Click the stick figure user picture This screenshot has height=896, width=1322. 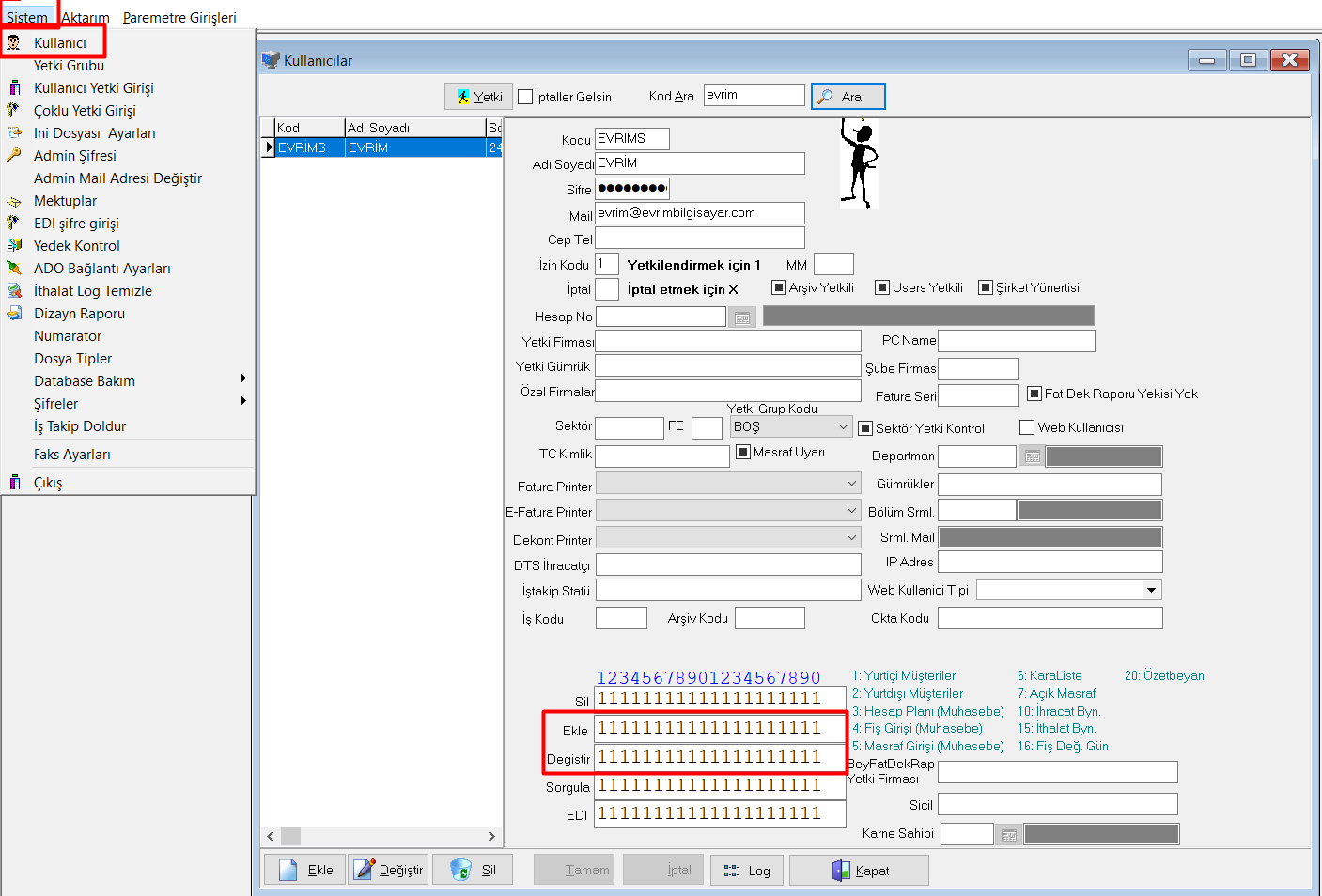click(x=859, y=163)
